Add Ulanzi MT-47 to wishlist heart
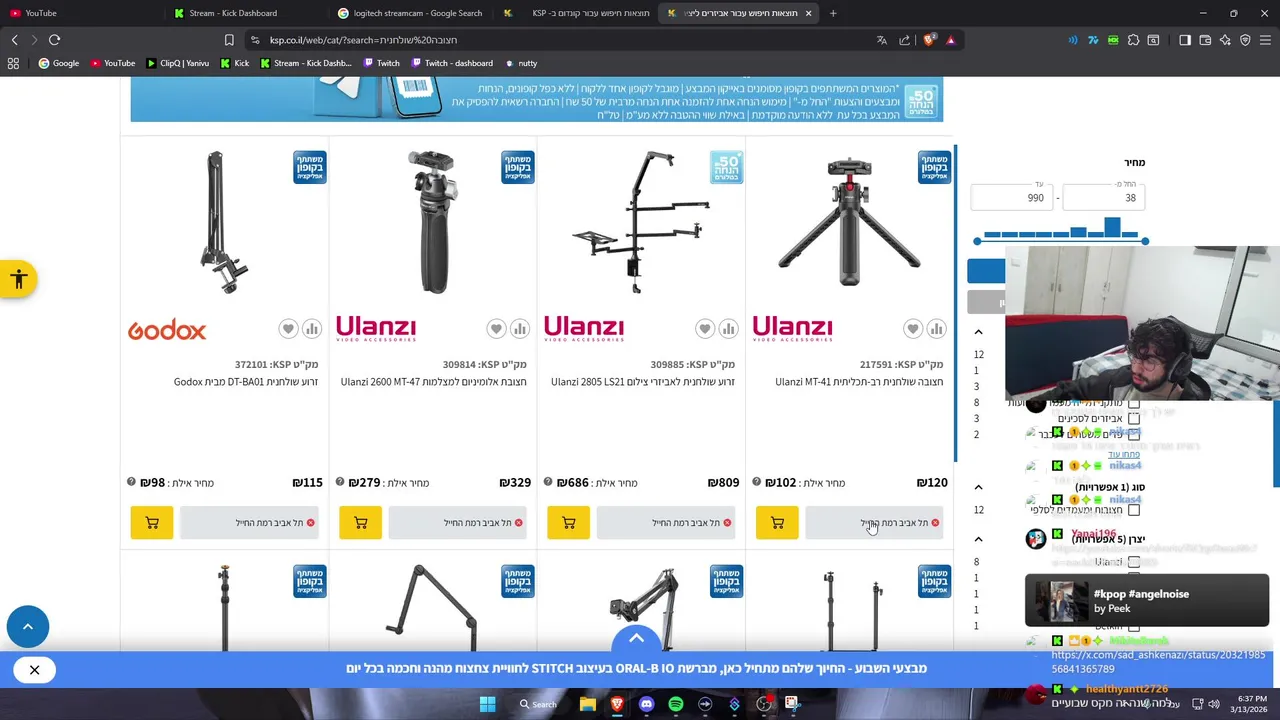1280x720 pixels. click(x=496, y=329)
